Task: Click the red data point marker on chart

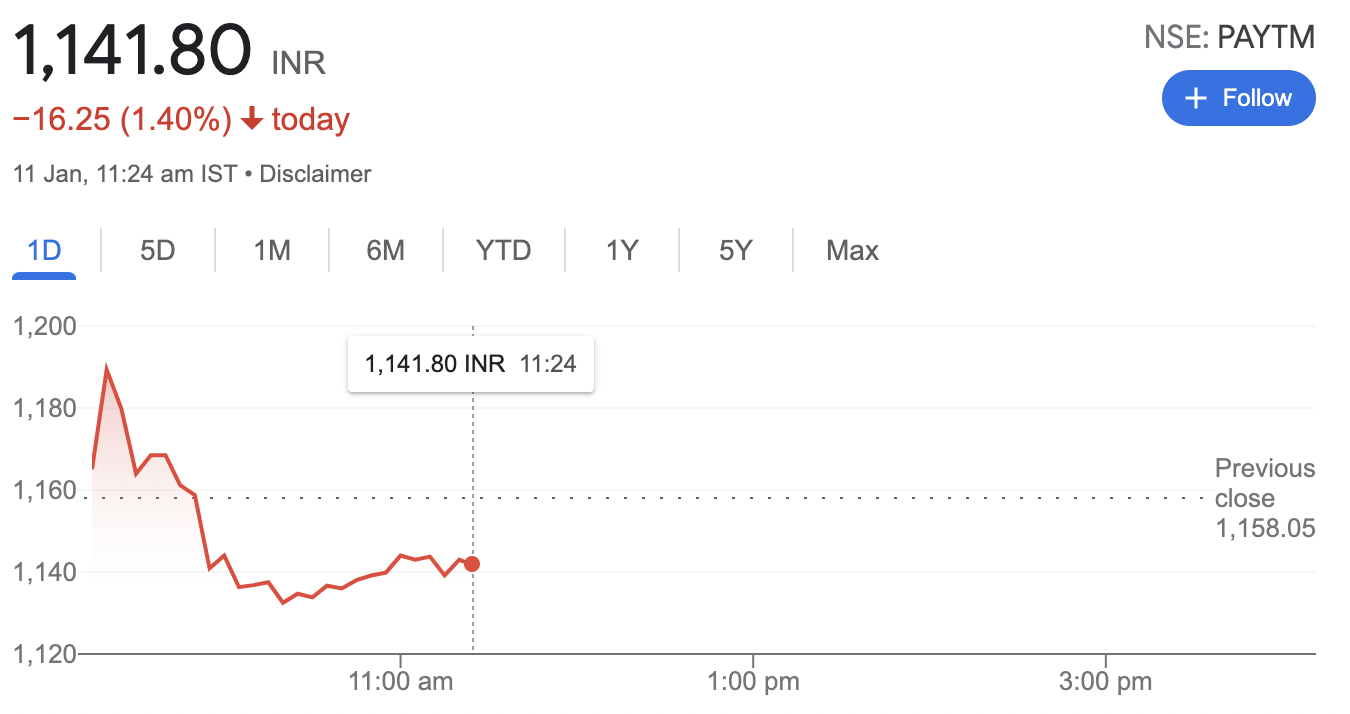Action: tap(472, 564)
